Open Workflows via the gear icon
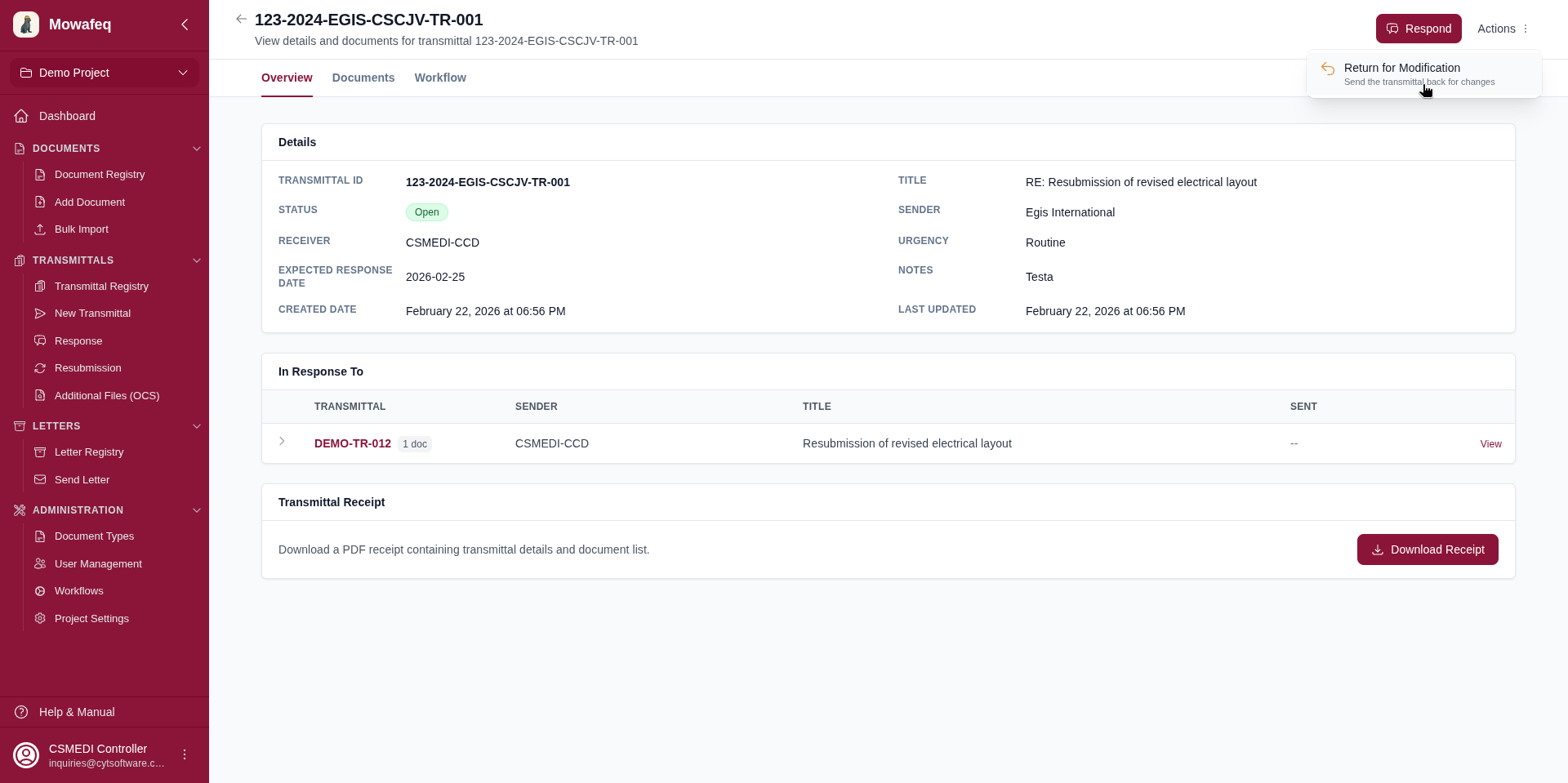This screenshot has width=1568, height=783. (40, 591)
